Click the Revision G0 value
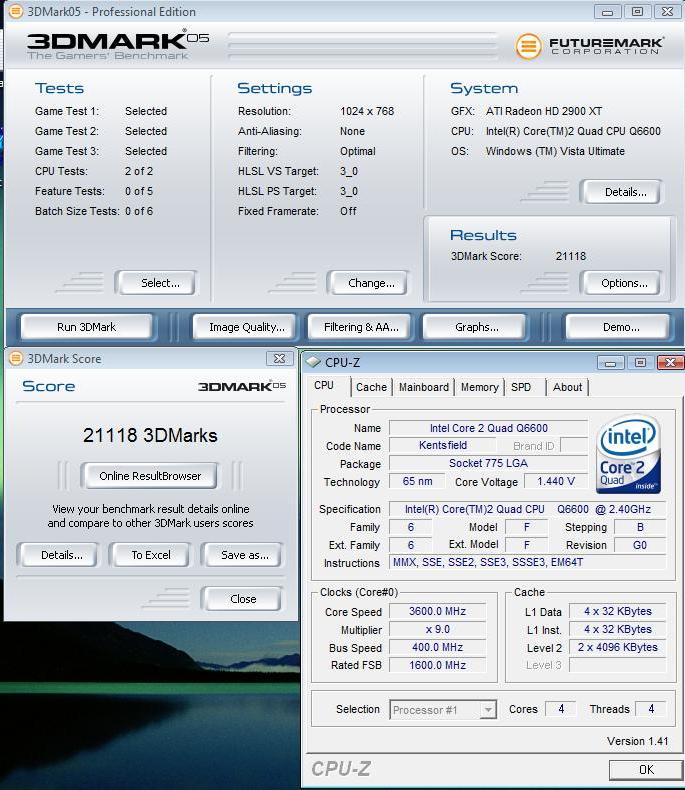Image resolution: width=685 pixels, height=790 pixels. click(640, 545)
